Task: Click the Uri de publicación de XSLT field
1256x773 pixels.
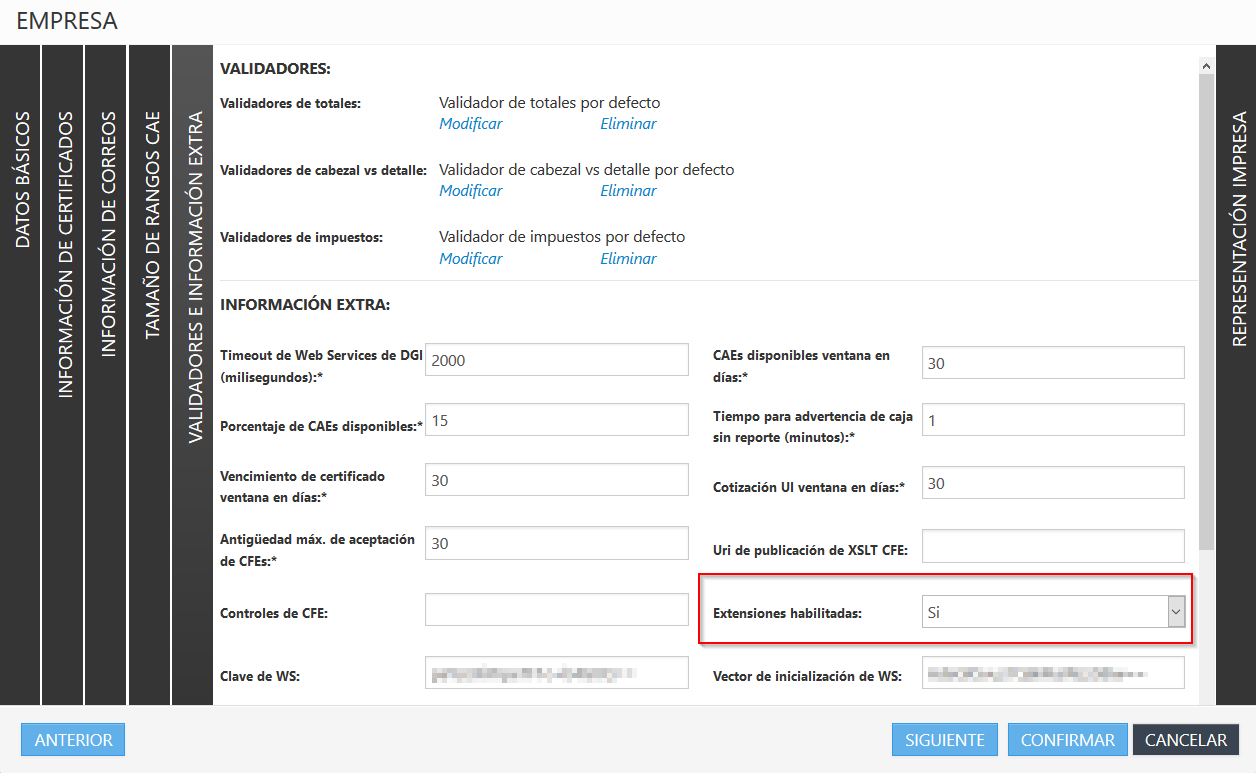Action: click(x=1052, y=545)
